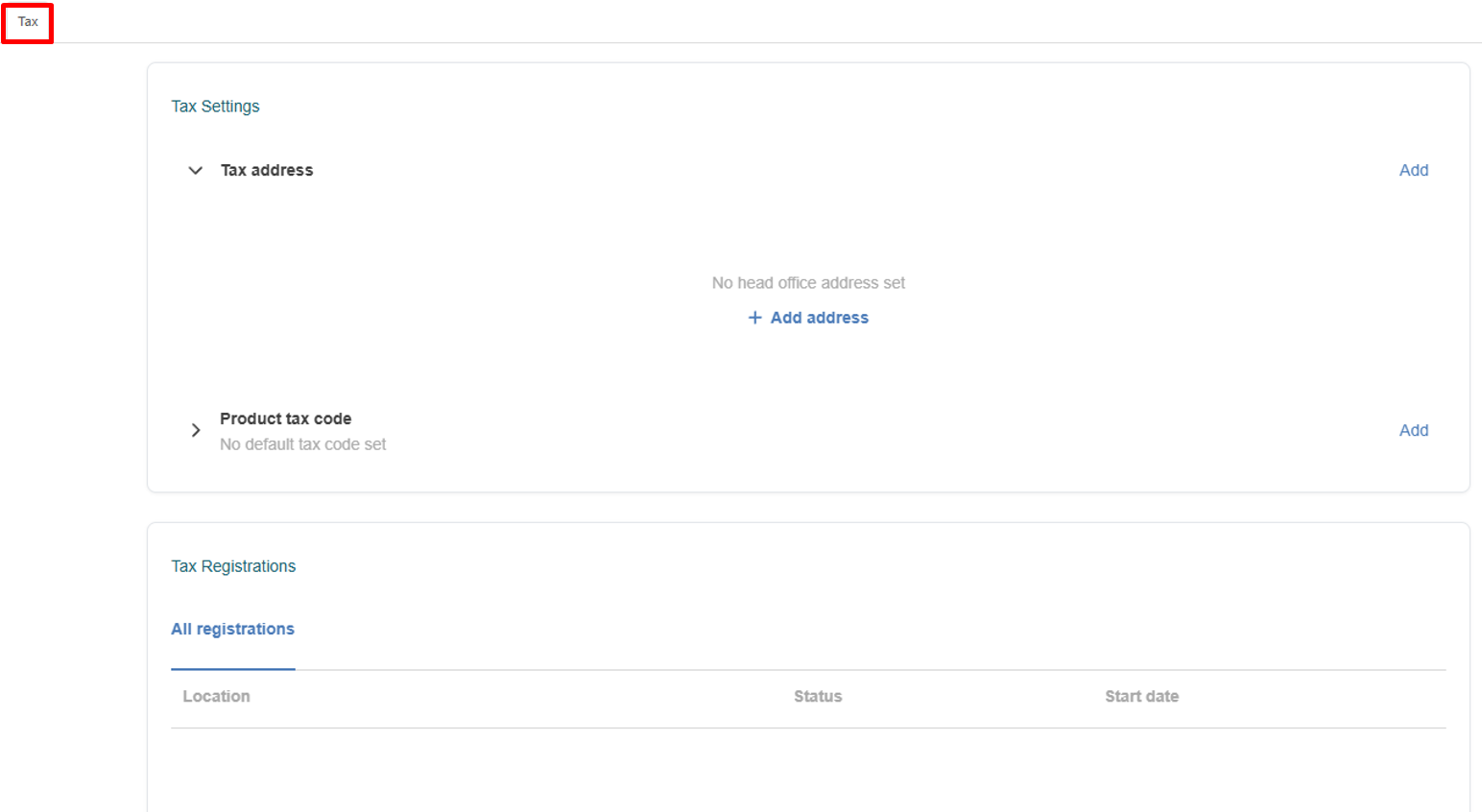Click the plus icon beside Add address
The width and height of the screenshot is (1482, 812).
754,318
